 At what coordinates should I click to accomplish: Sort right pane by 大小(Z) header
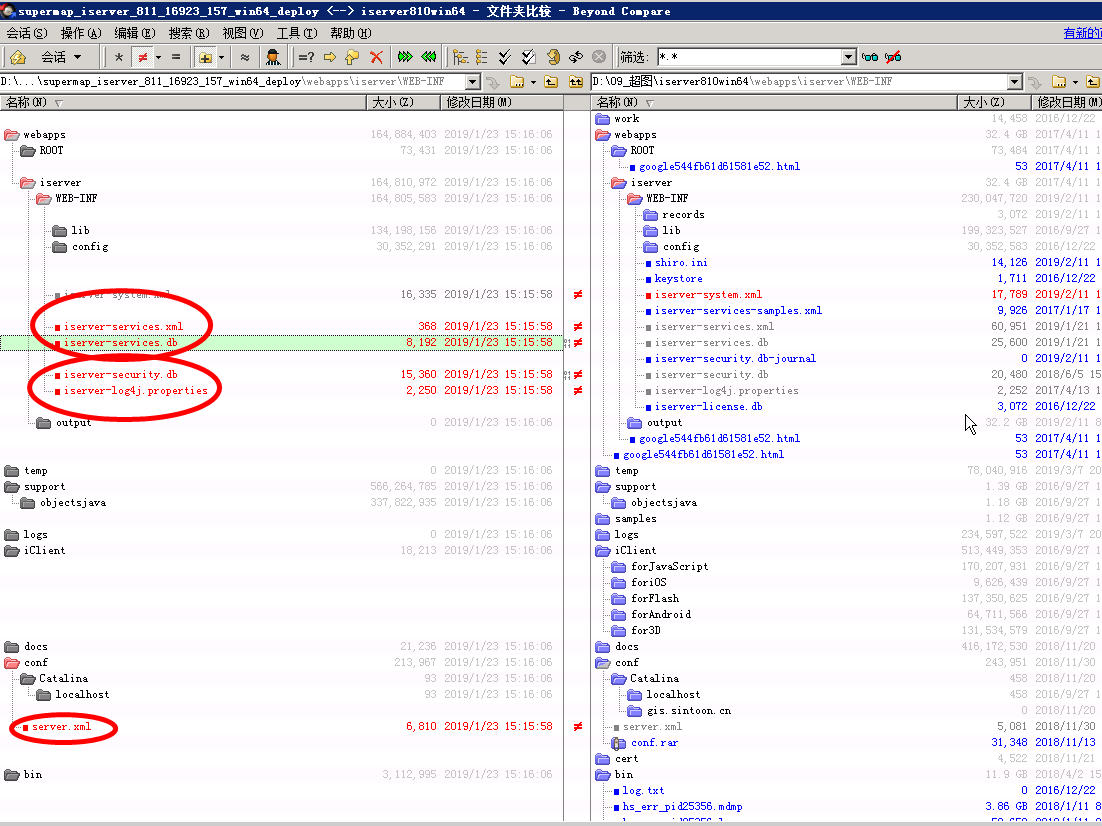point(994,103)
